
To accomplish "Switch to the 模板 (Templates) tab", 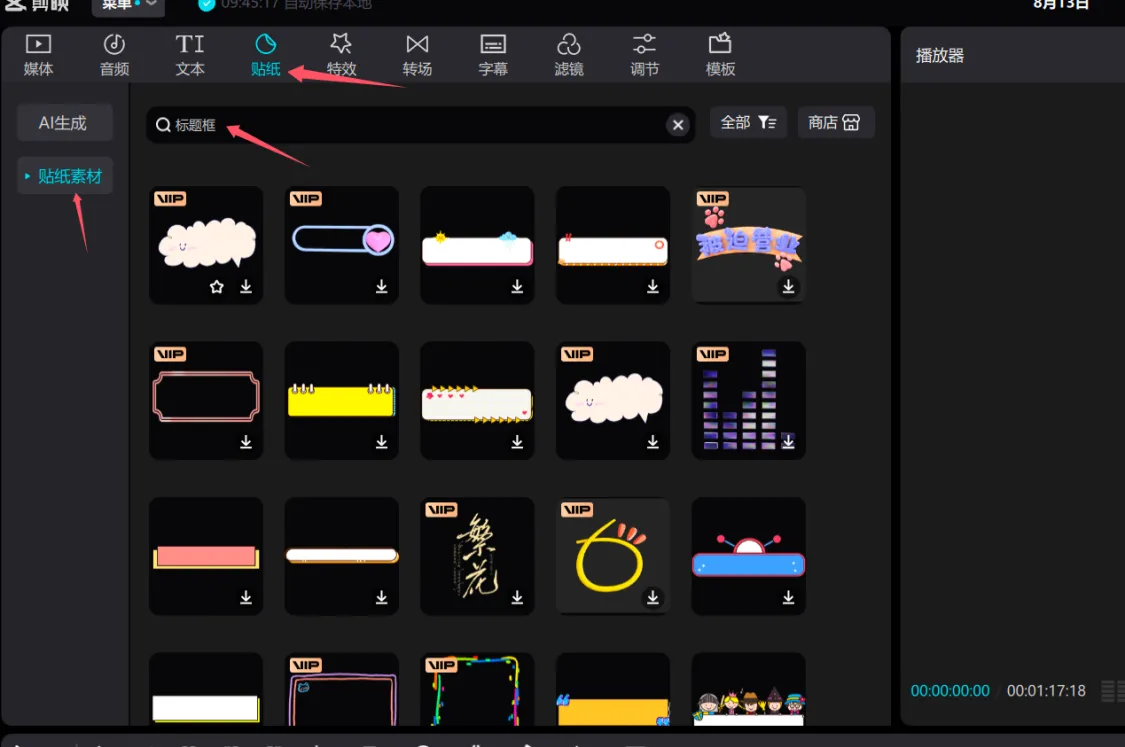I will tap(720, 55).
